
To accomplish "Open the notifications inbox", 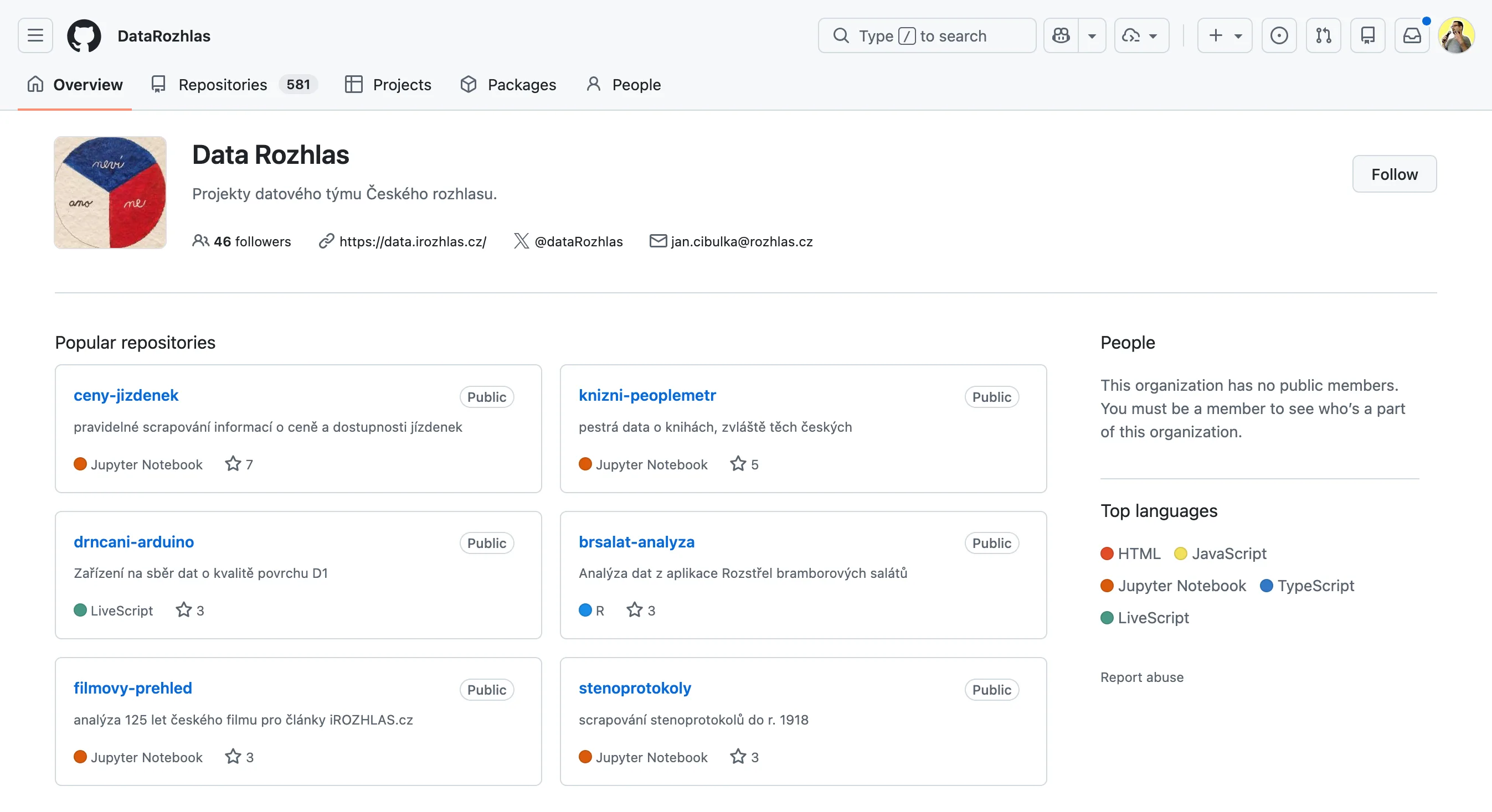I will coord(1412,35).
